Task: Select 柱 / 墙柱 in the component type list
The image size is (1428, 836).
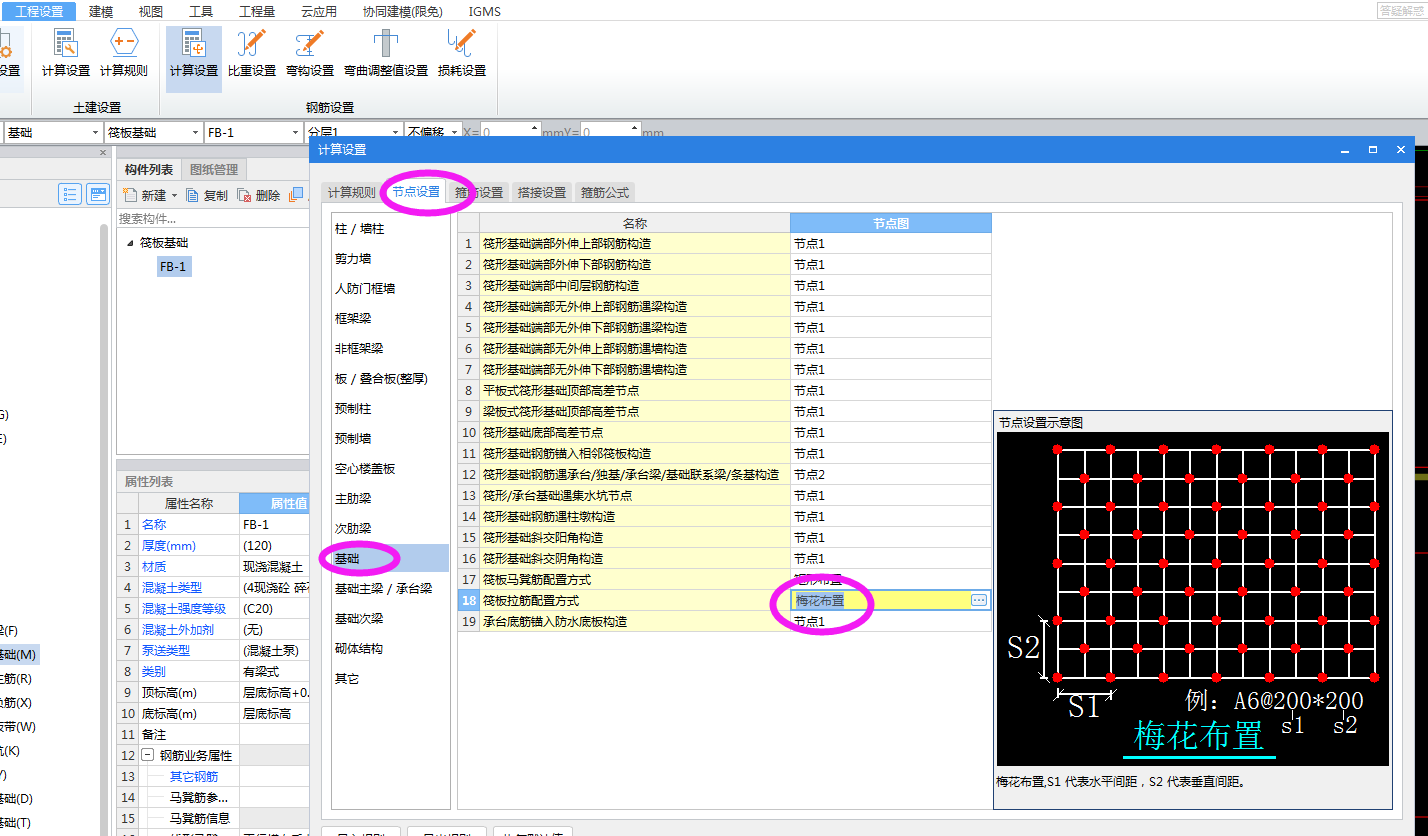Action: pyautogui.click(x=390, y=228)
